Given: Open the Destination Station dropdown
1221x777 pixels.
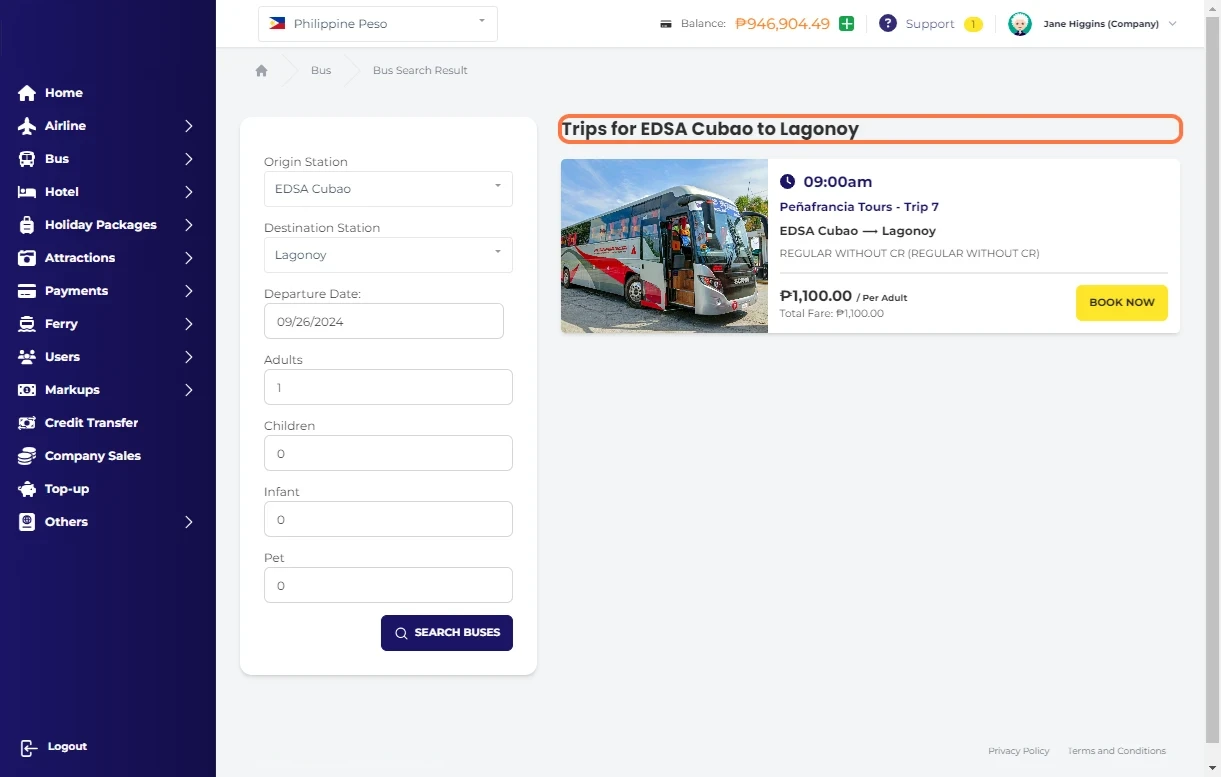Looking at the screenshot, I should [x=388, y=255].
